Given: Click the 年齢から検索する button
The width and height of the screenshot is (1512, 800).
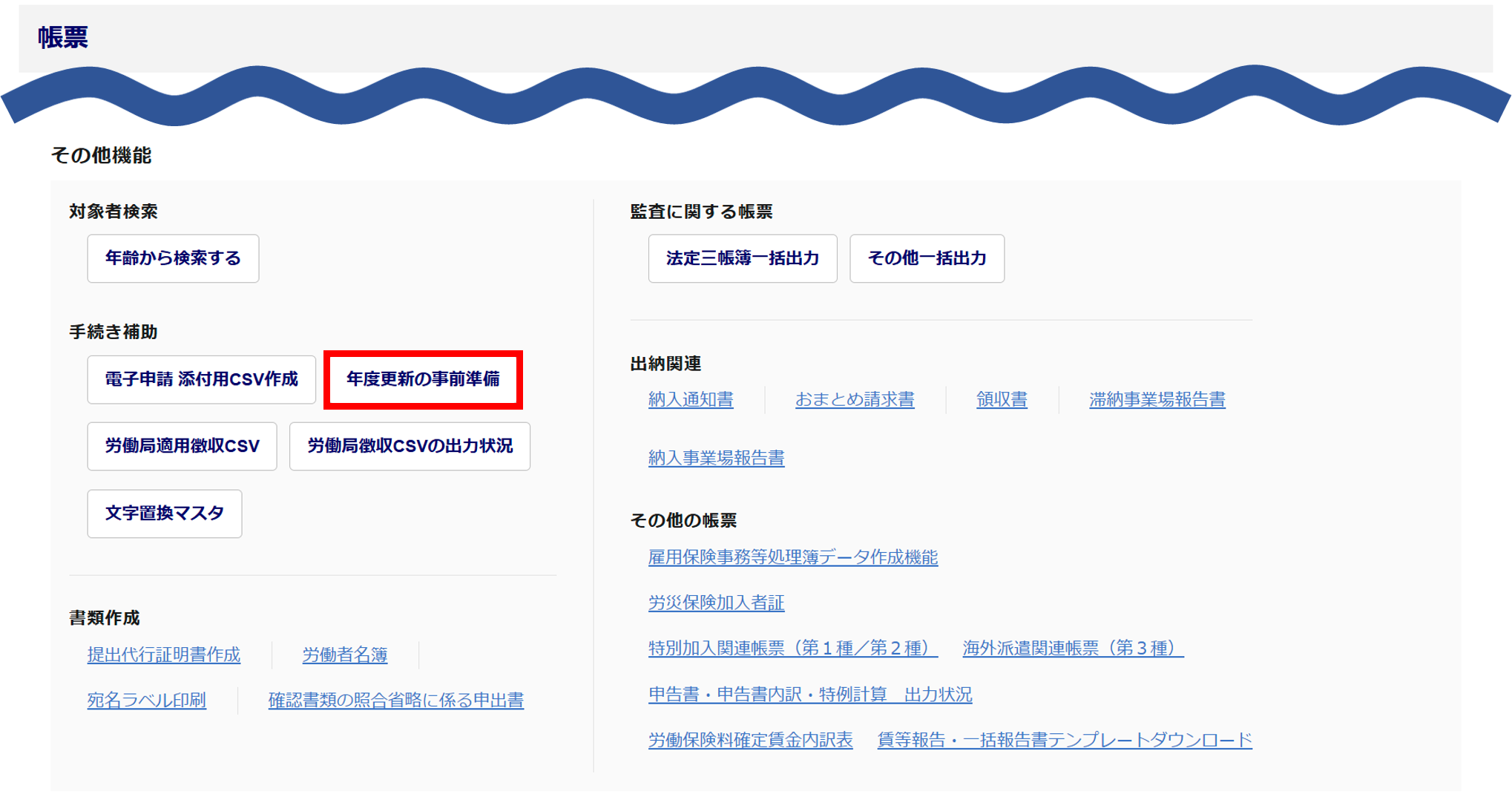Looking at the screenshot, I should click(x=173, y=258).
